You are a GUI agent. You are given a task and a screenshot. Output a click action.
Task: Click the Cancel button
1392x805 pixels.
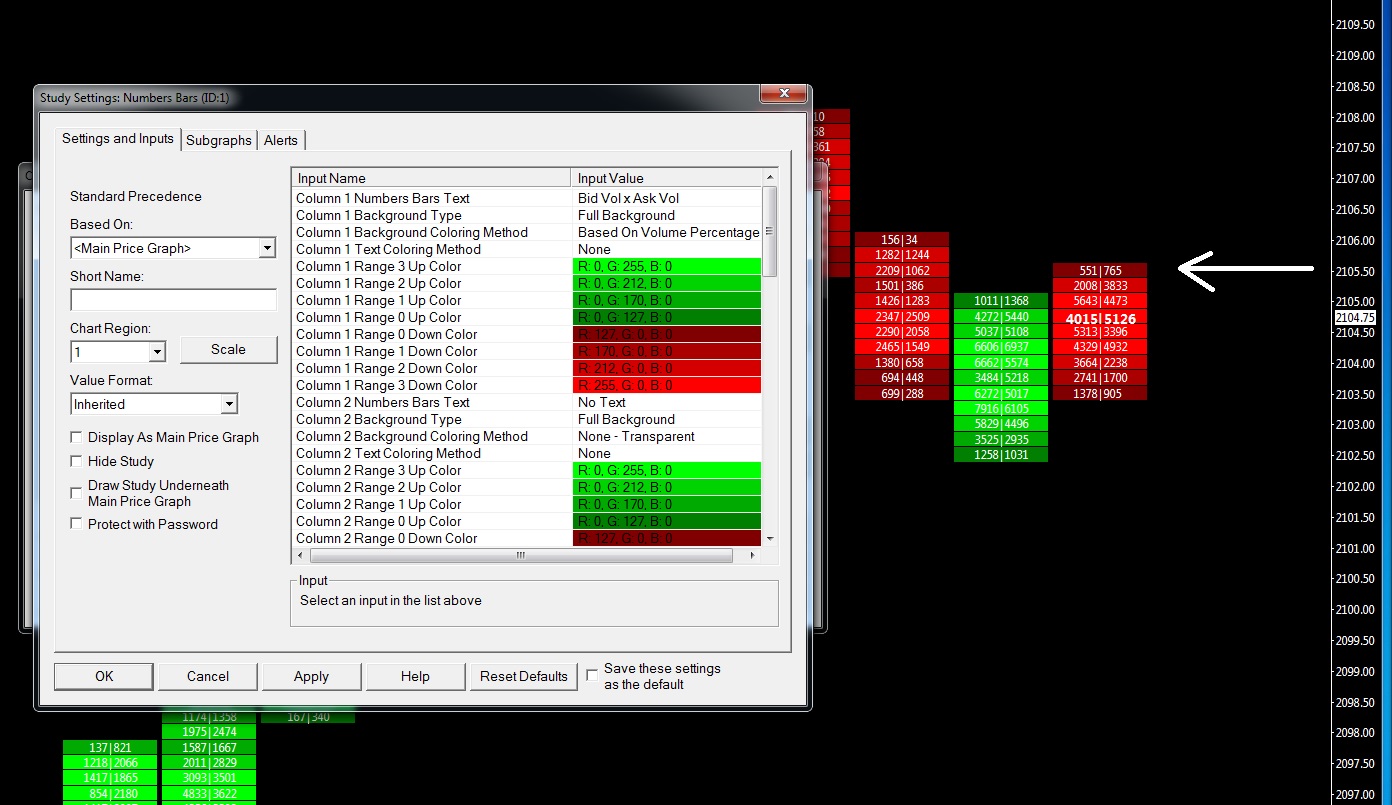click(x=208, y=676)
